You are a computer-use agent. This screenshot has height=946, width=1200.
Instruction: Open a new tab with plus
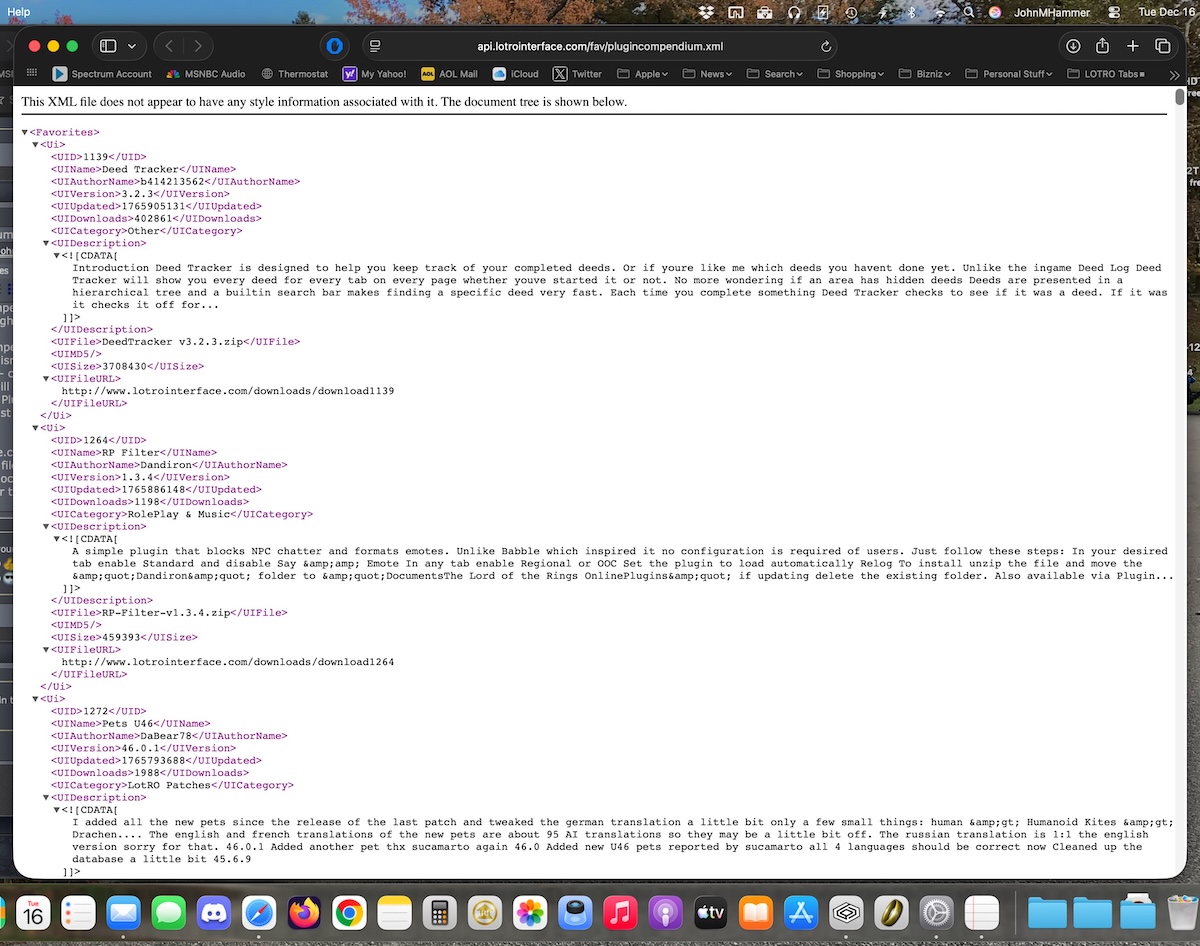(x=1133, y=46)
